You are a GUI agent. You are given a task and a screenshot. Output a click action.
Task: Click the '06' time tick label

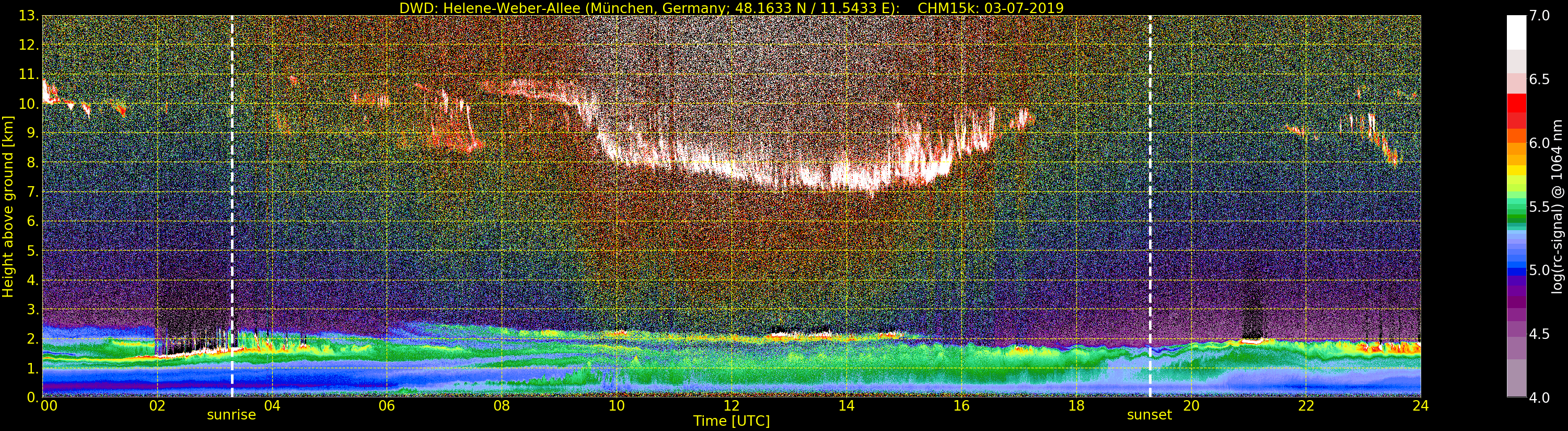[387, 406]
